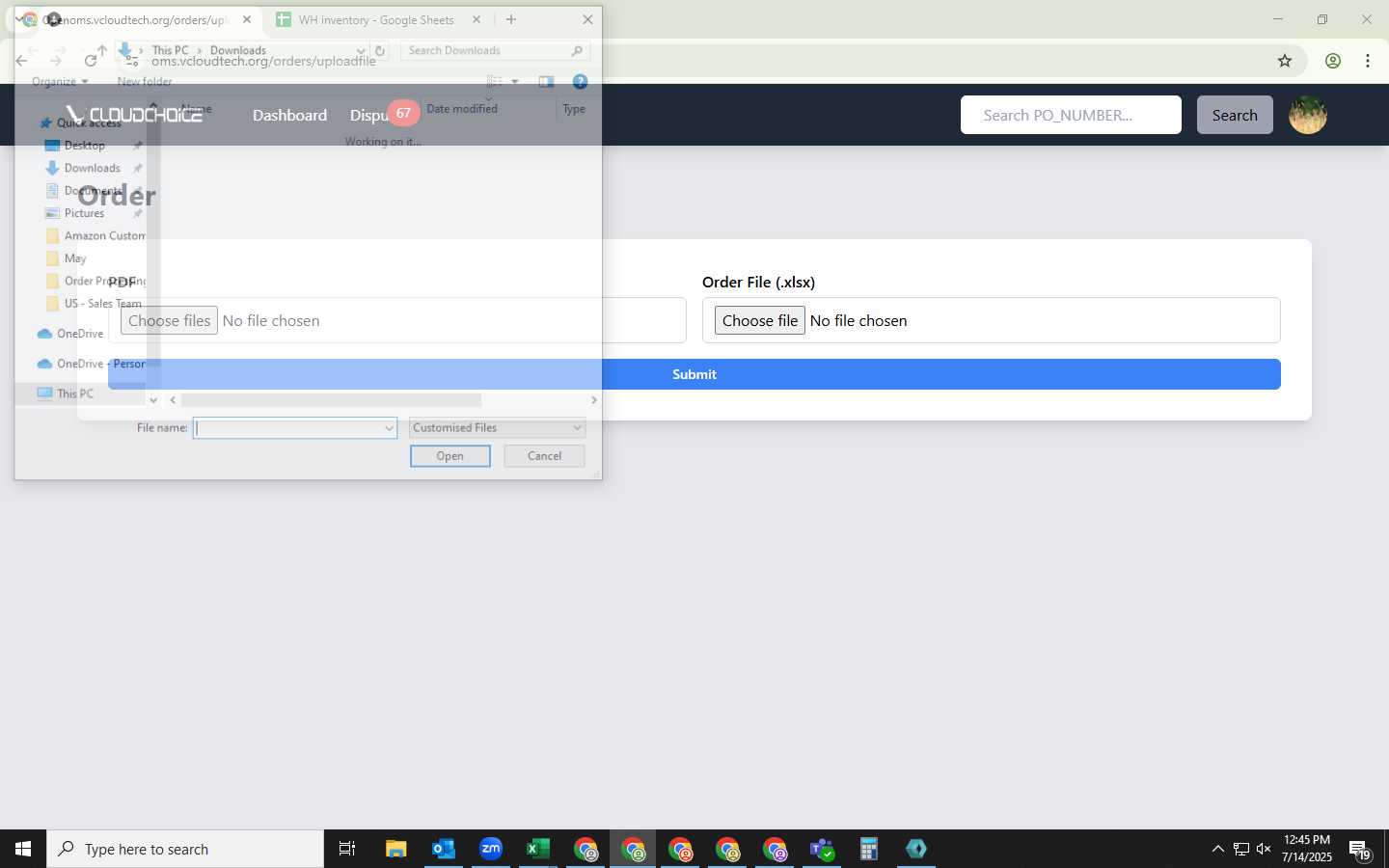This screenshot has width=1389, height=868.
Task: Click the network icon in system tray
Action: (1241, 849)
